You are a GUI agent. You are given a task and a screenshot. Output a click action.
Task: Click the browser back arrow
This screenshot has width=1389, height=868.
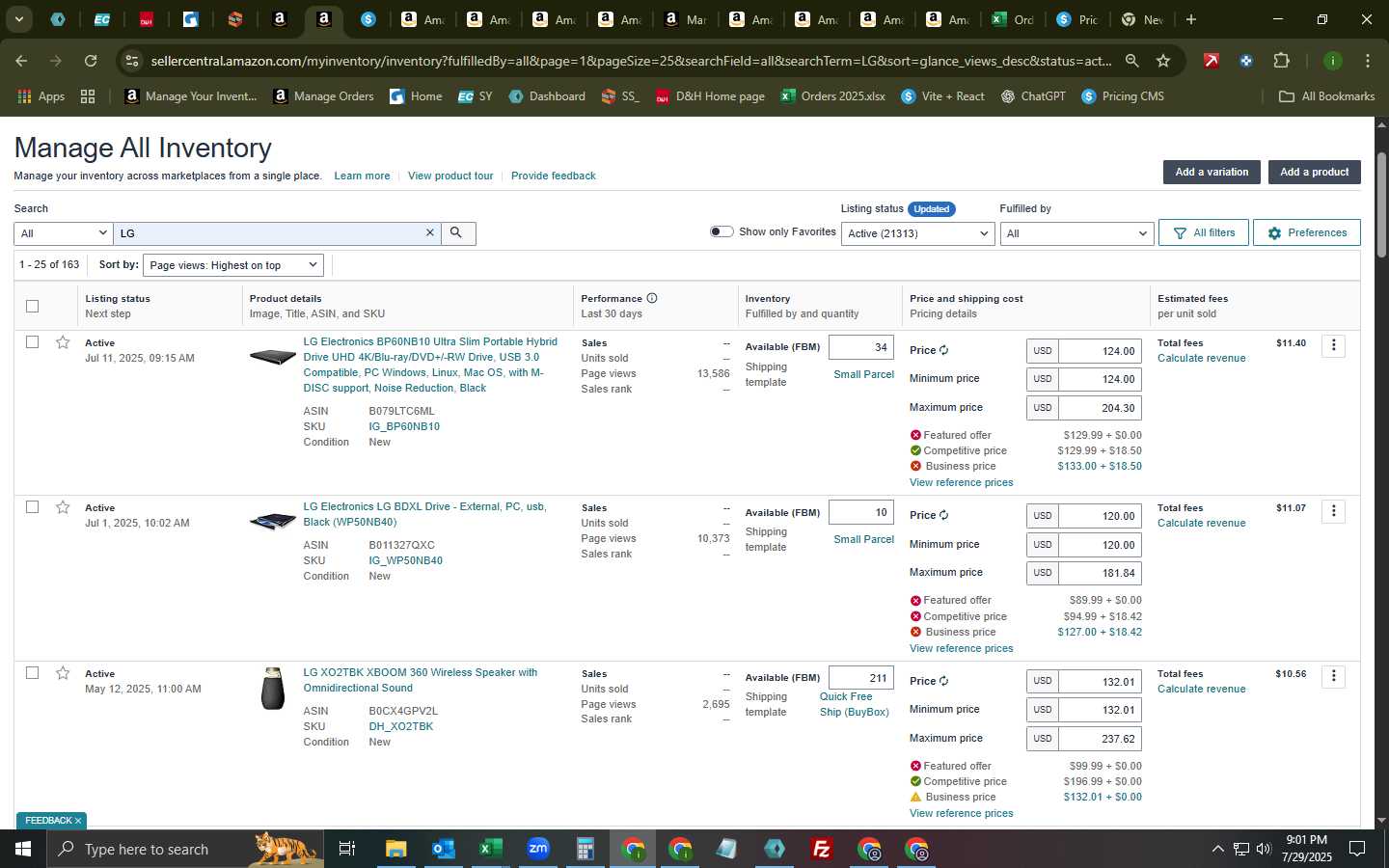point(21,61)
